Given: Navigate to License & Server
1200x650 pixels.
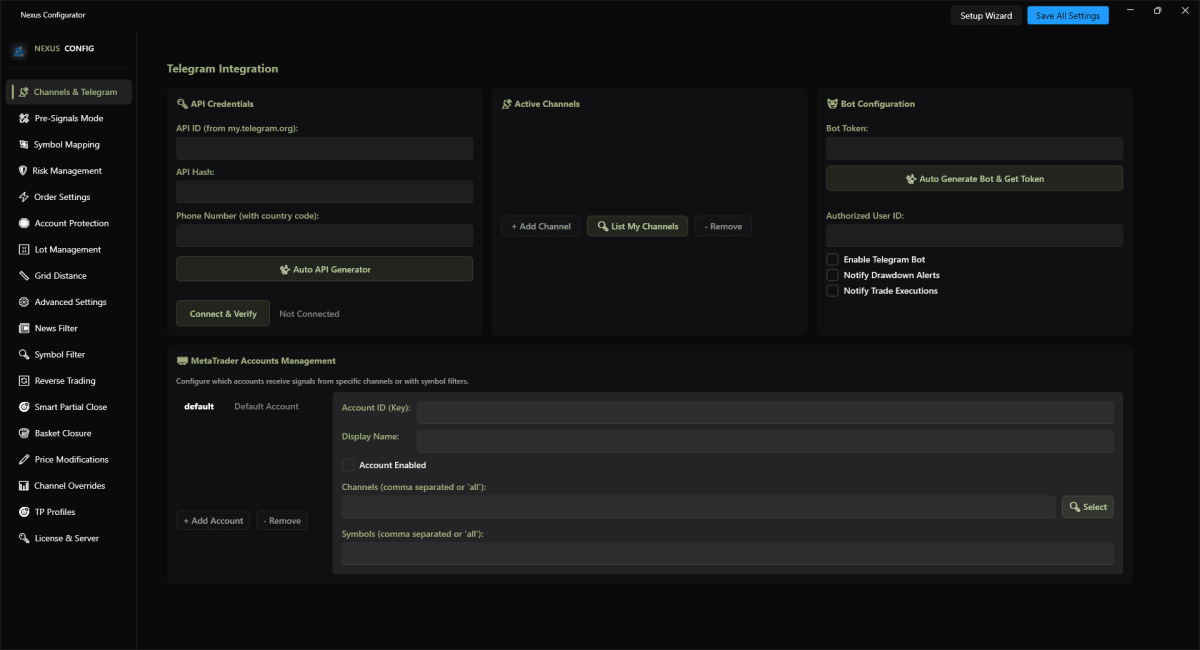Looking at the screenshot, I should pos(70,538).
